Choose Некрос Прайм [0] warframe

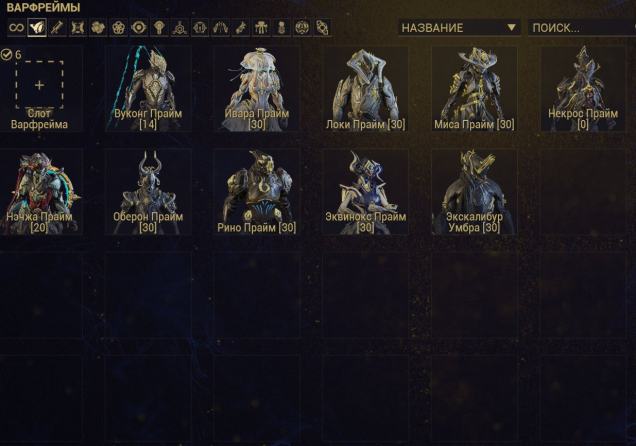(x=583, y=88)
